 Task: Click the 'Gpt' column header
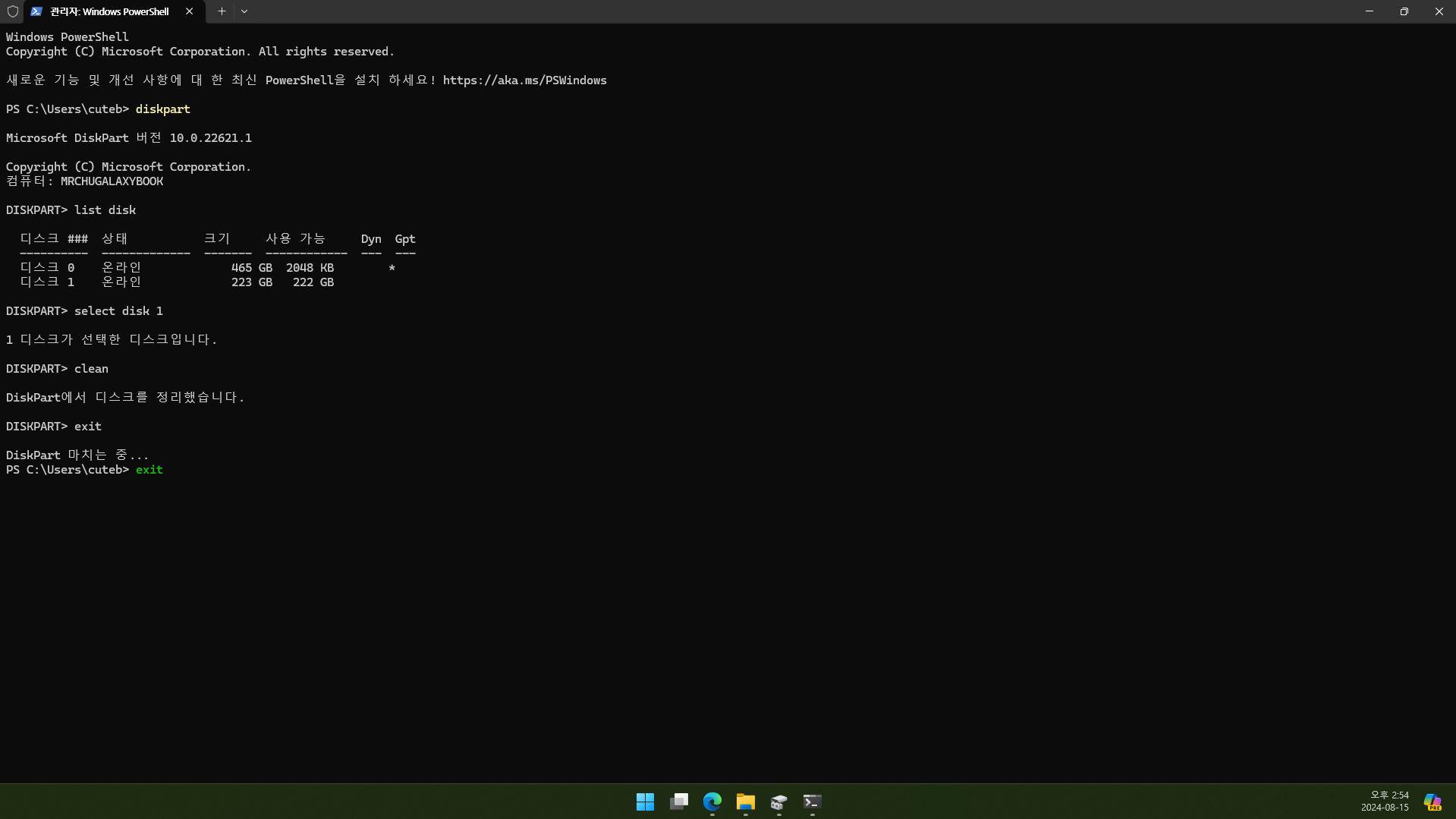(x=405, y=239)
